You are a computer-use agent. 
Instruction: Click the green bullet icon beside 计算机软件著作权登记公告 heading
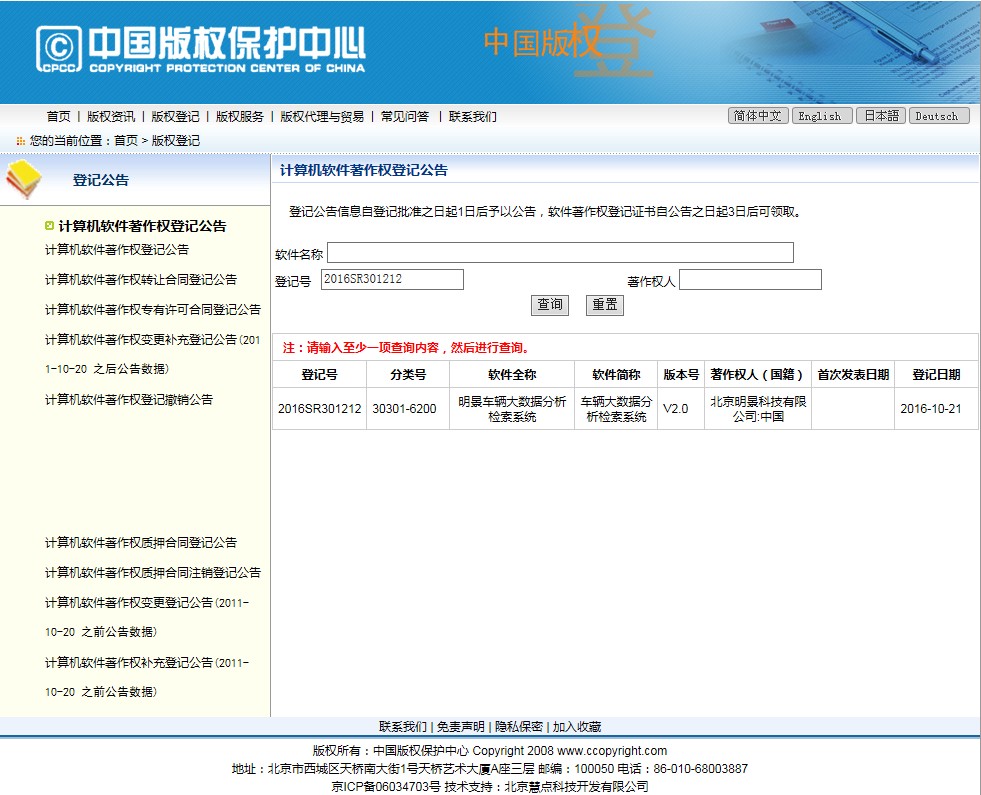point(49,226)
